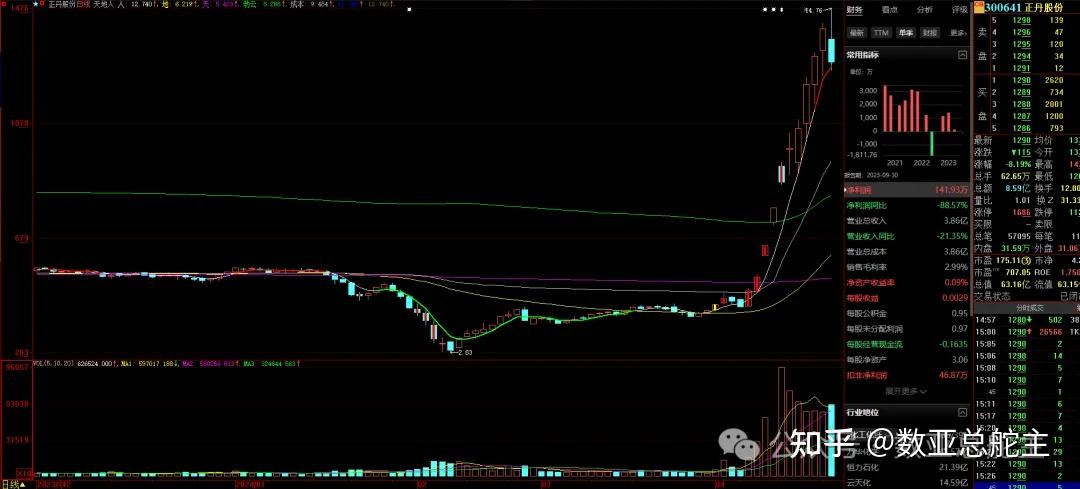Select the 最新 report period toggle
1080x489 pixels.
[x=857, y=32]
